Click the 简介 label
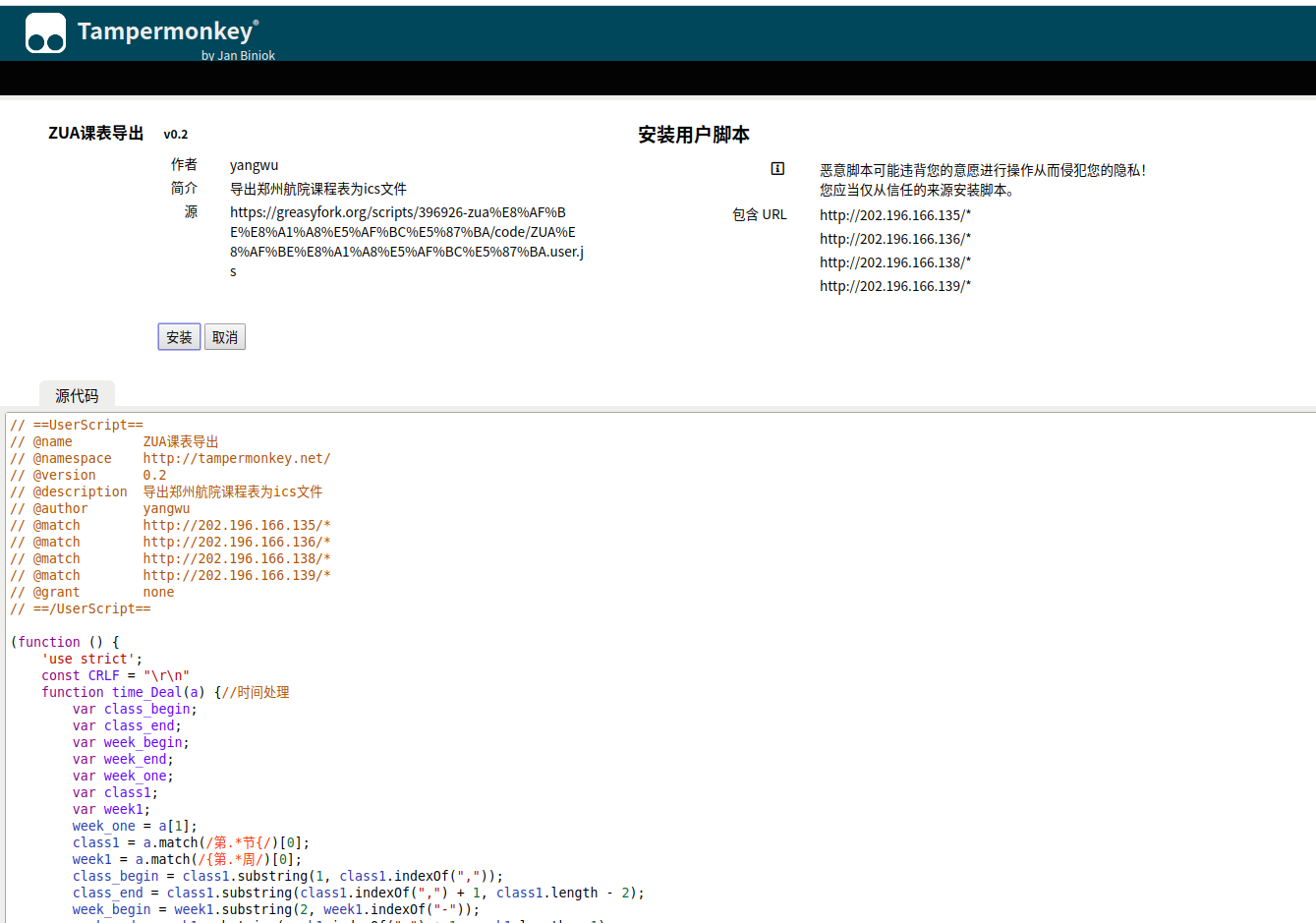Screen dimensions: 1316x923 (x=184, y=188)
